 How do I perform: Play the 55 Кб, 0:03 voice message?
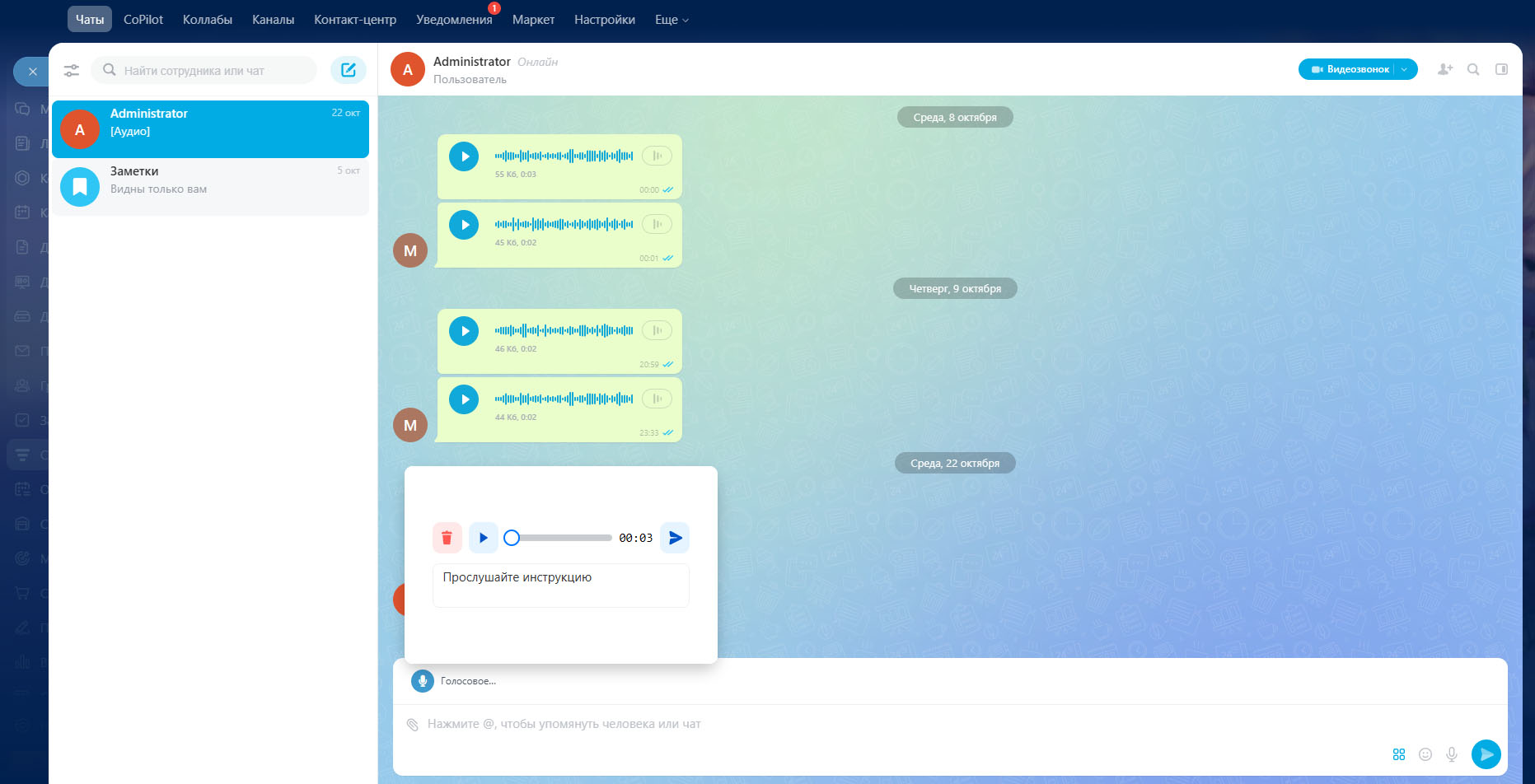pos(464,156)
